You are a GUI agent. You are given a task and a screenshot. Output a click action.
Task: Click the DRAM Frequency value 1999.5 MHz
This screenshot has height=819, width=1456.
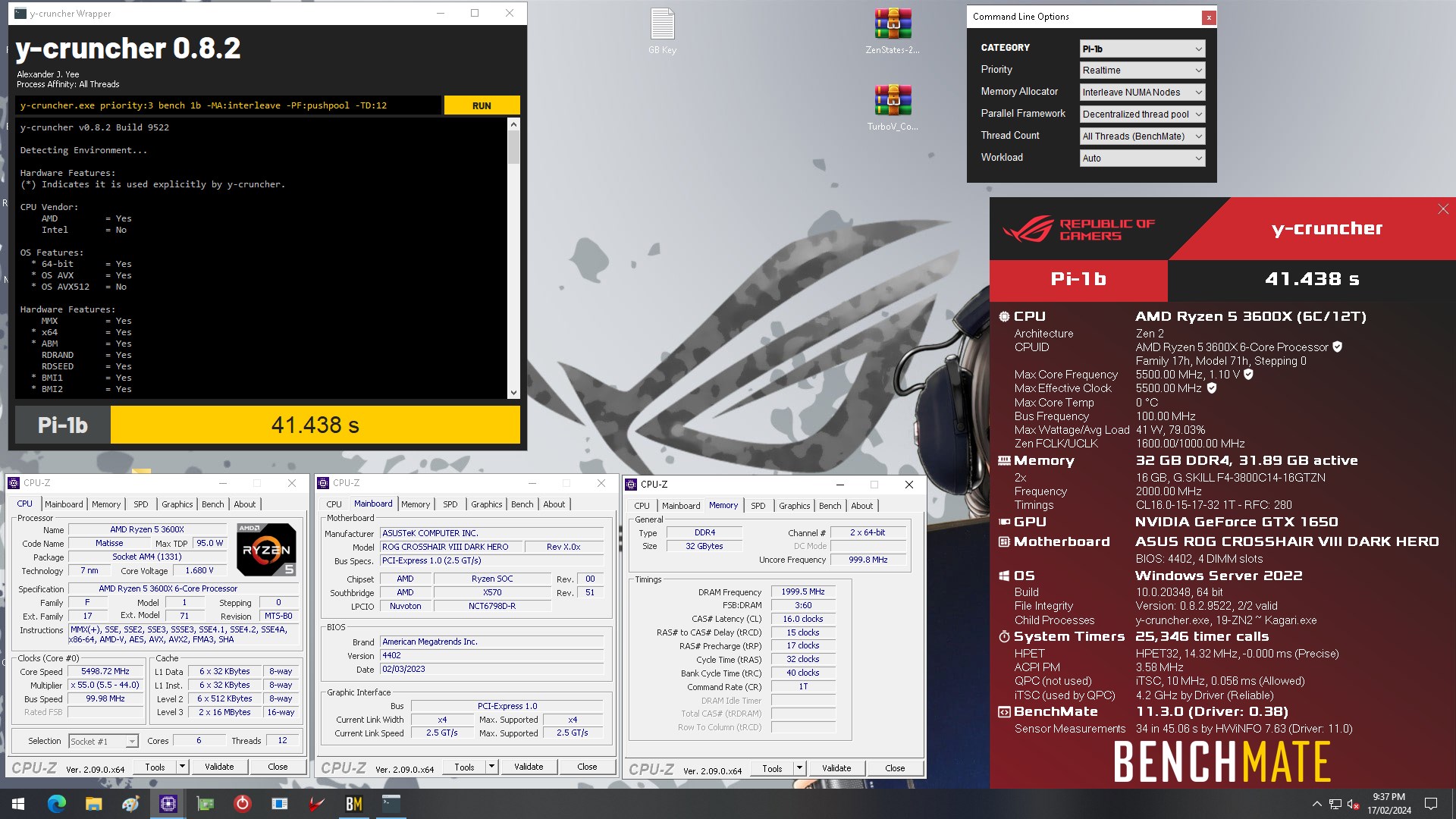pyautogui.click(x=802, y=591)
